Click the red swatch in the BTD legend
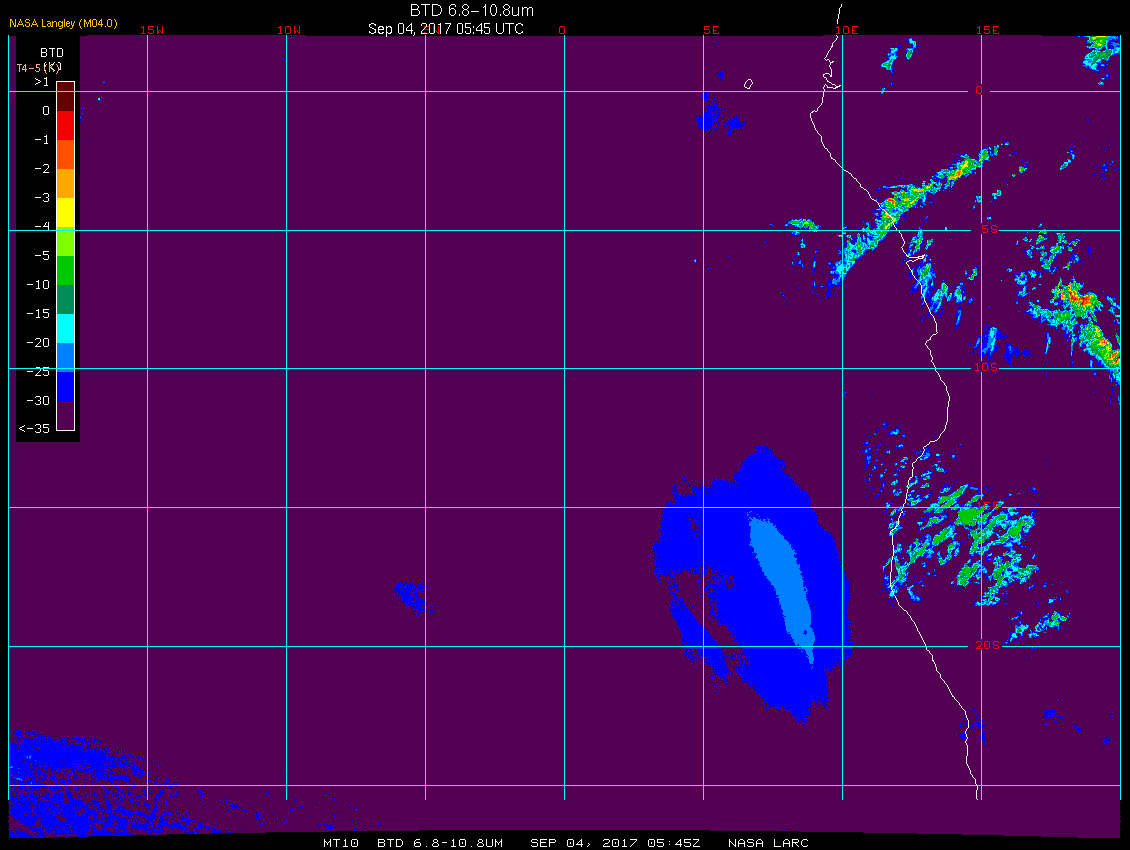1130x850 pixels. pos(66,125)
